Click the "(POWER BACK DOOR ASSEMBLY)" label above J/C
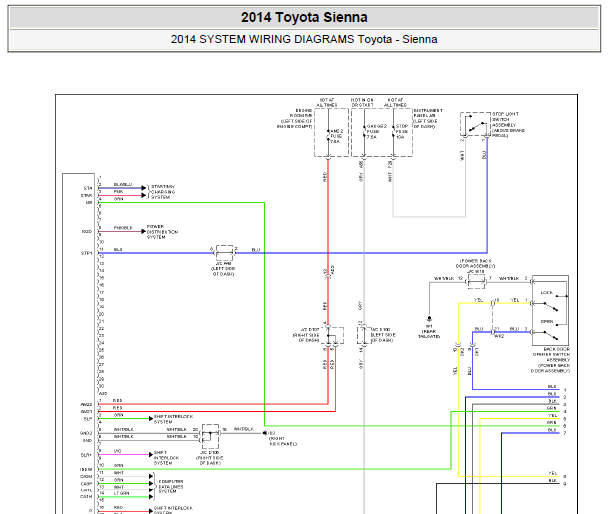This screenshot has width=608, height=514. tap(475, 264)
